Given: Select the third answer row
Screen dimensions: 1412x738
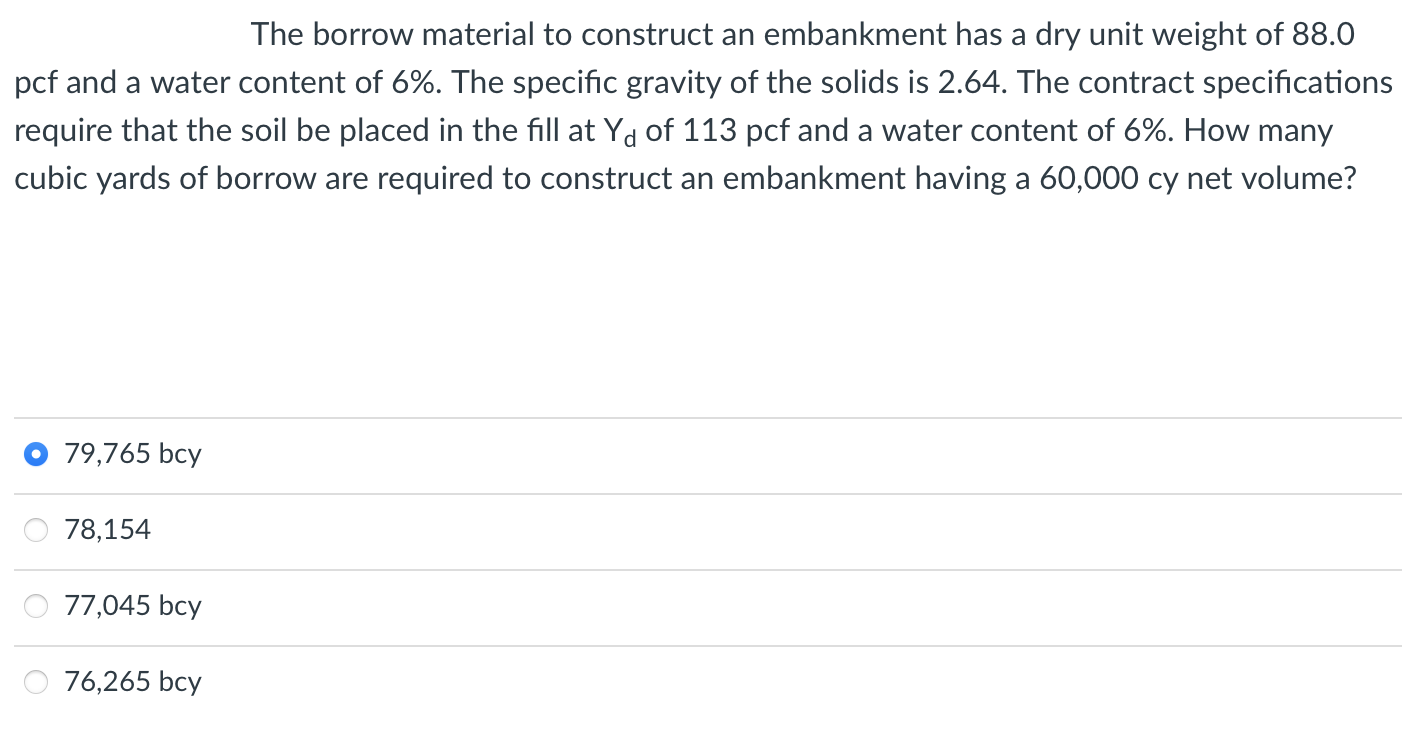Looking at the screenshot, I should click(x=400, y=606).
